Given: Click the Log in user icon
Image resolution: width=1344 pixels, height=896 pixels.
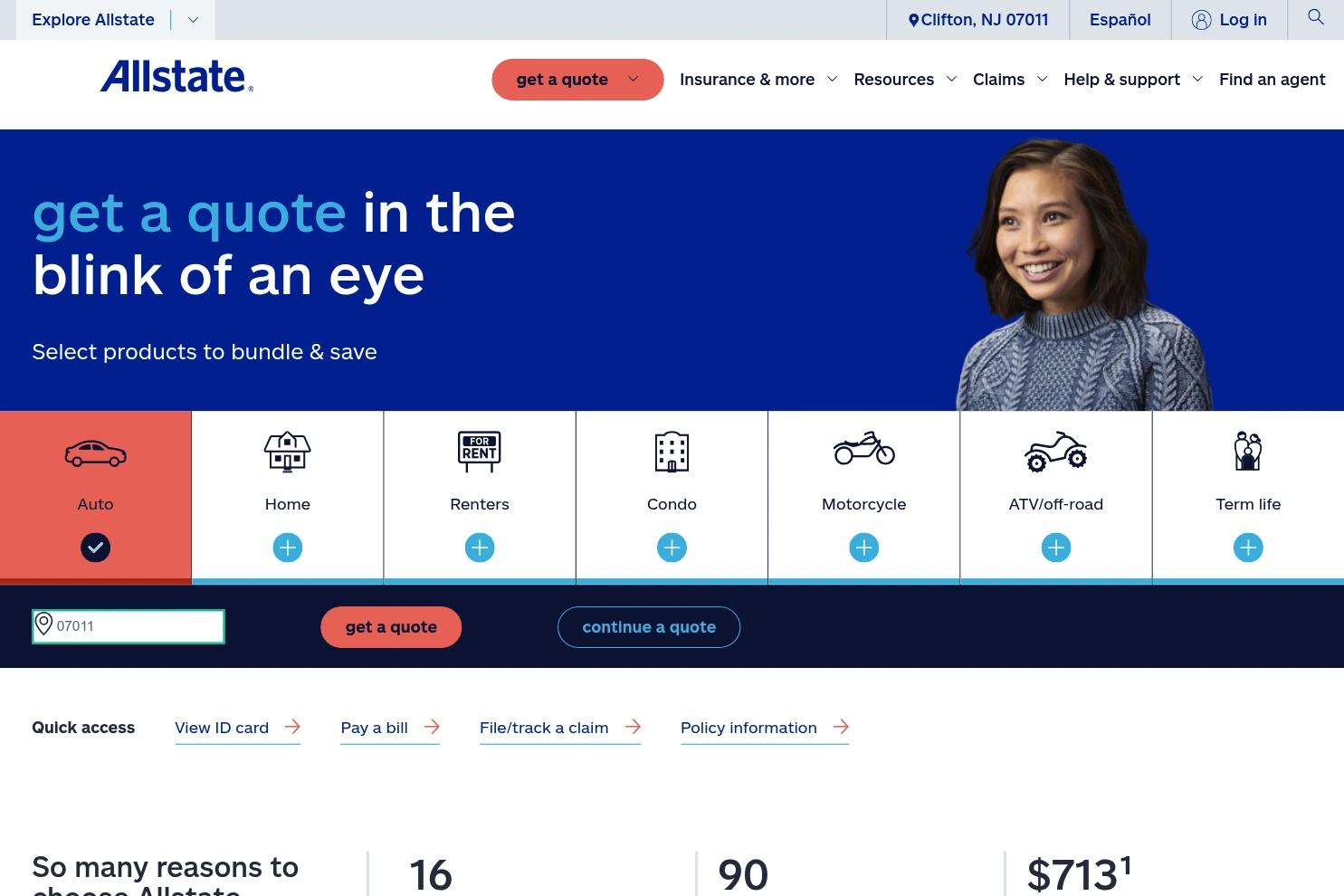Looking at the screenshot, I should (x=1201, y=20).
